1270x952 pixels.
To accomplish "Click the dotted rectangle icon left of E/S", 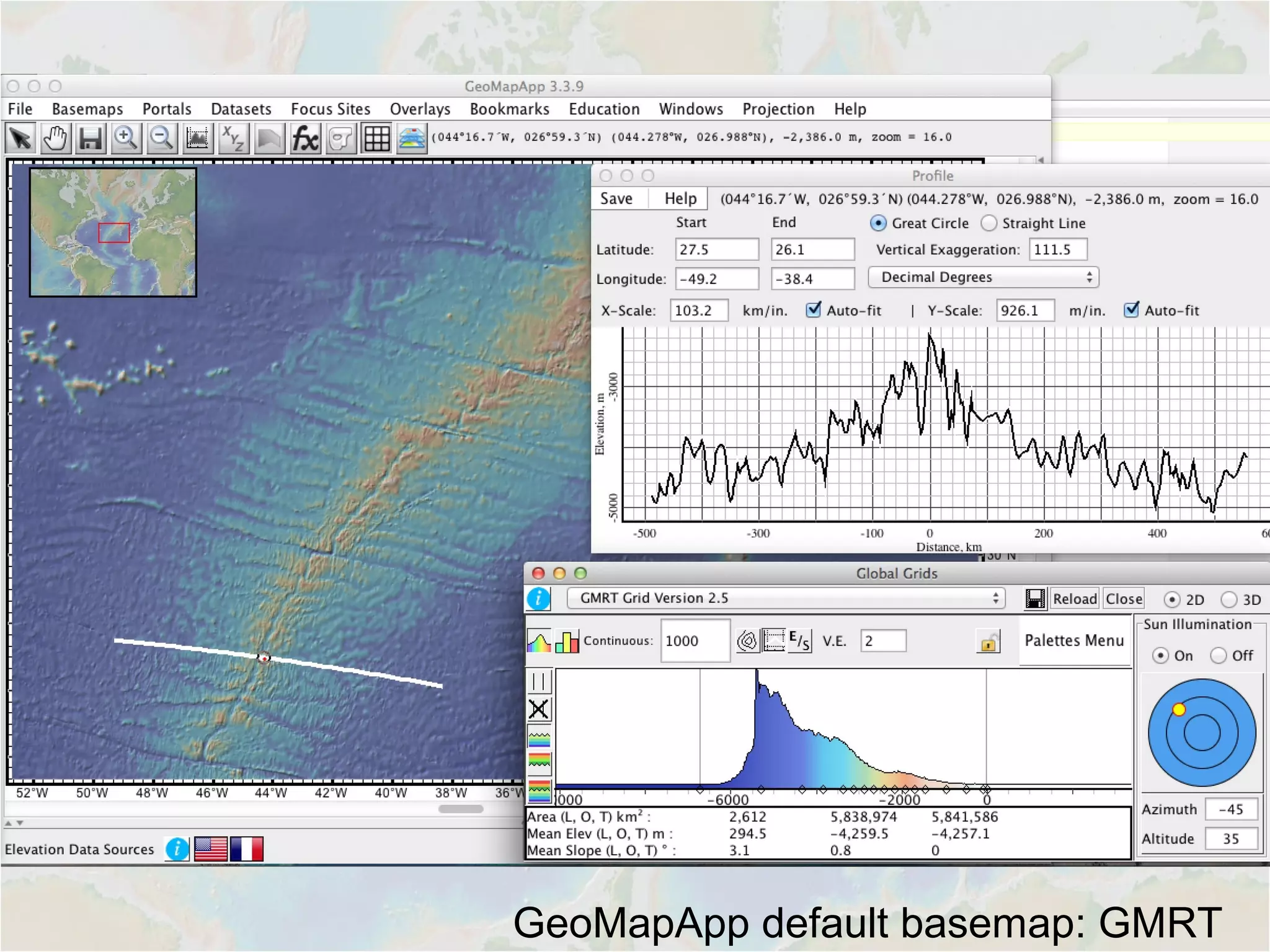I will (773, 641).
